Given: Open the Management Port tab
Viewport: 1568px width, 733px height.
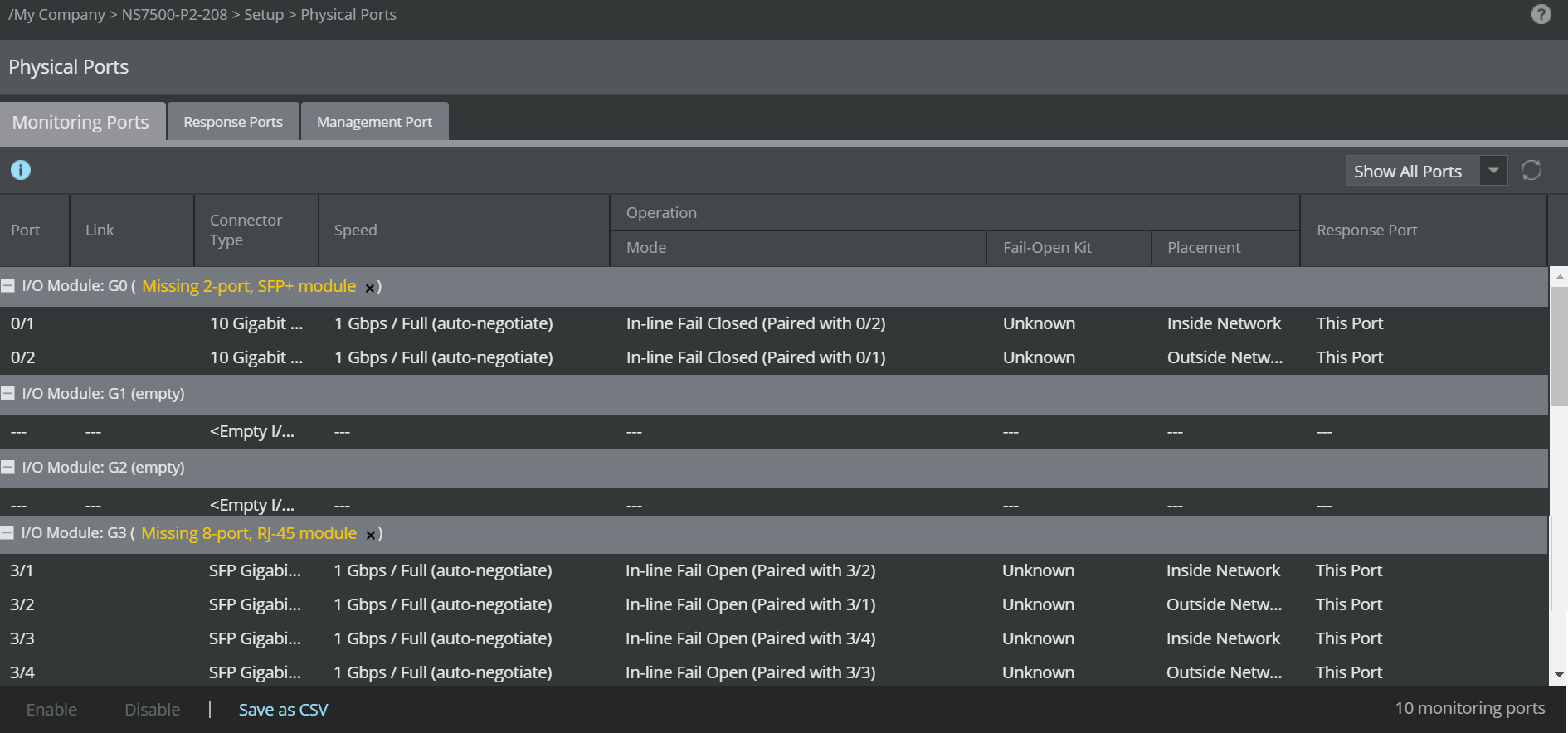Looking at the screenshot, I should pos(374,122).
